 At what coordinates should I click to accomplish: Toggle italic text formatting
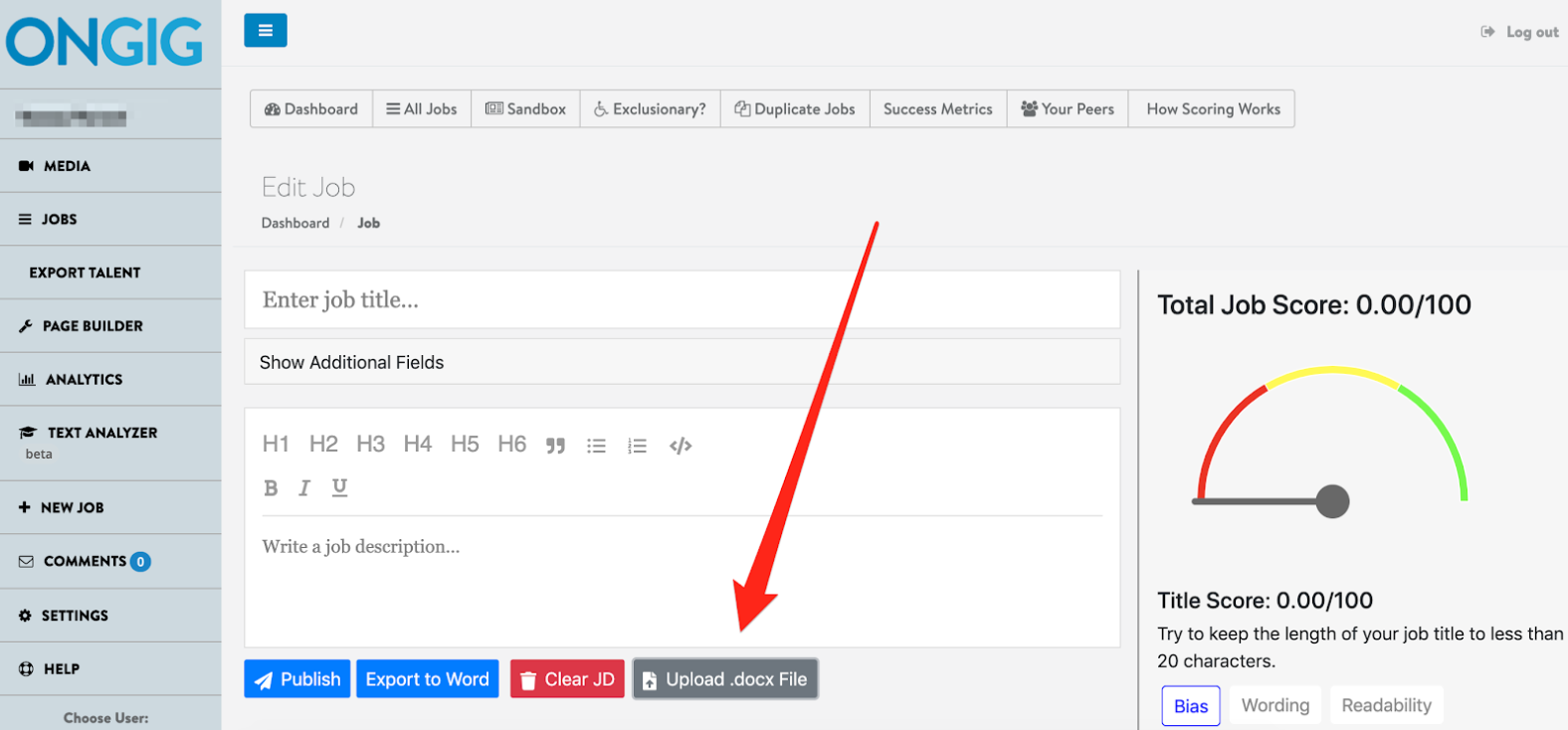[304, 487]
